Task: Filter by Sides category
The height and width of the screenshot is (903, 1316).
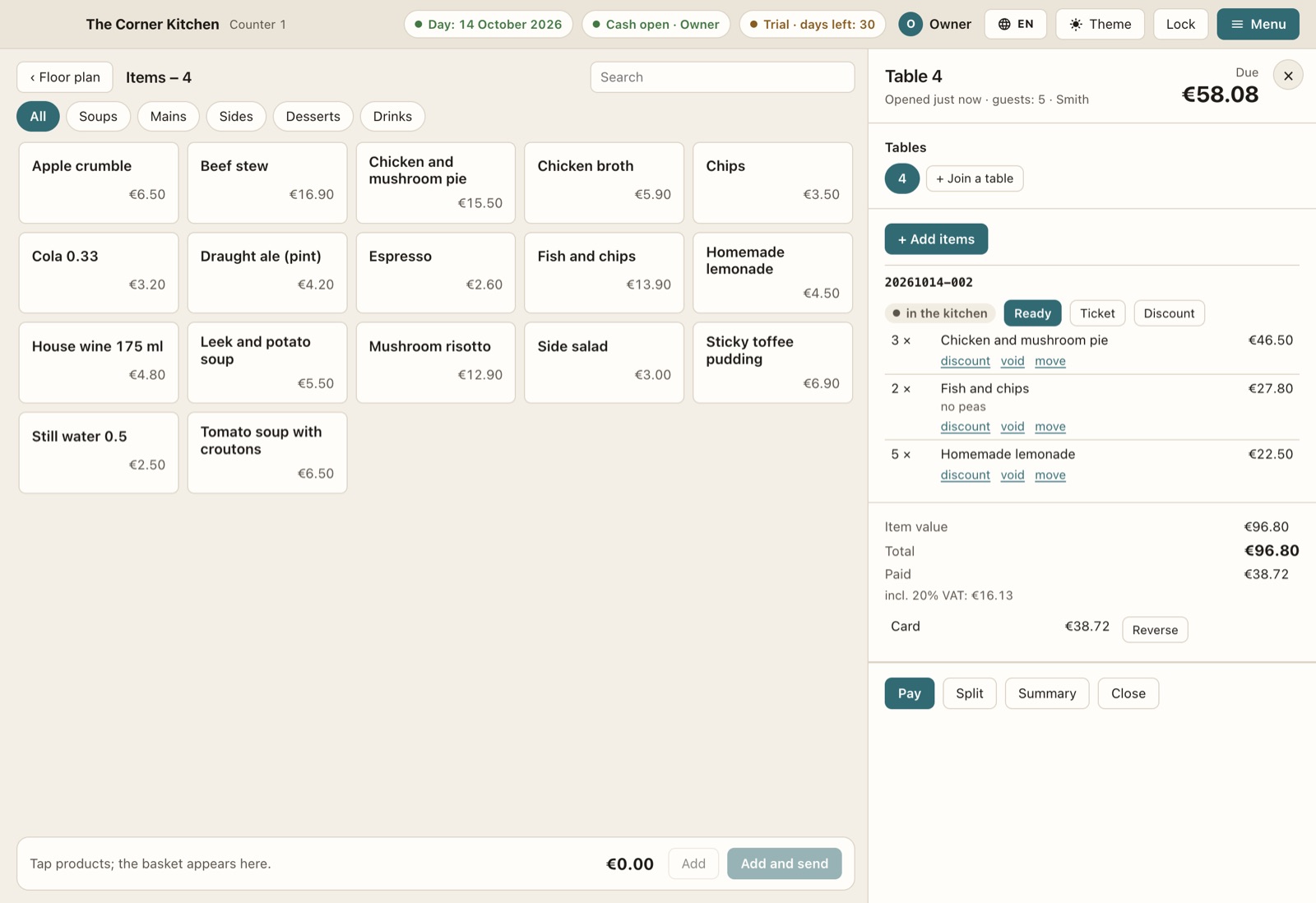Action: (x=236, y=116)
